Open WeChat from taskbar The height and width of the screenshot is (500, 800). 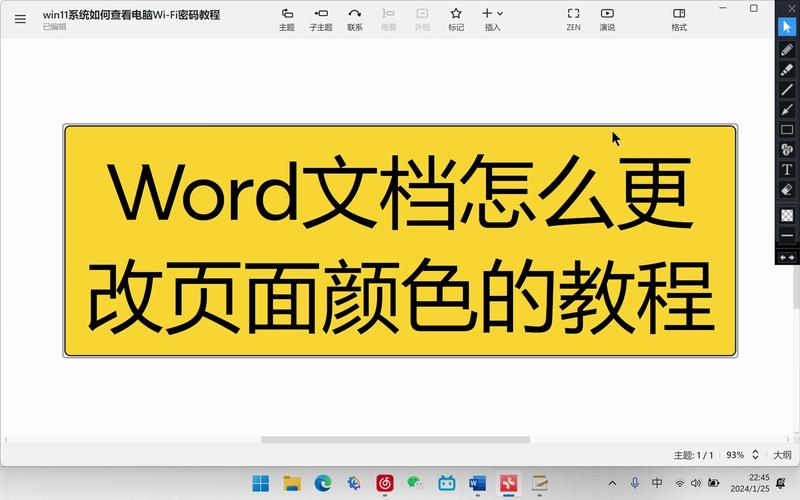[415, 483]
